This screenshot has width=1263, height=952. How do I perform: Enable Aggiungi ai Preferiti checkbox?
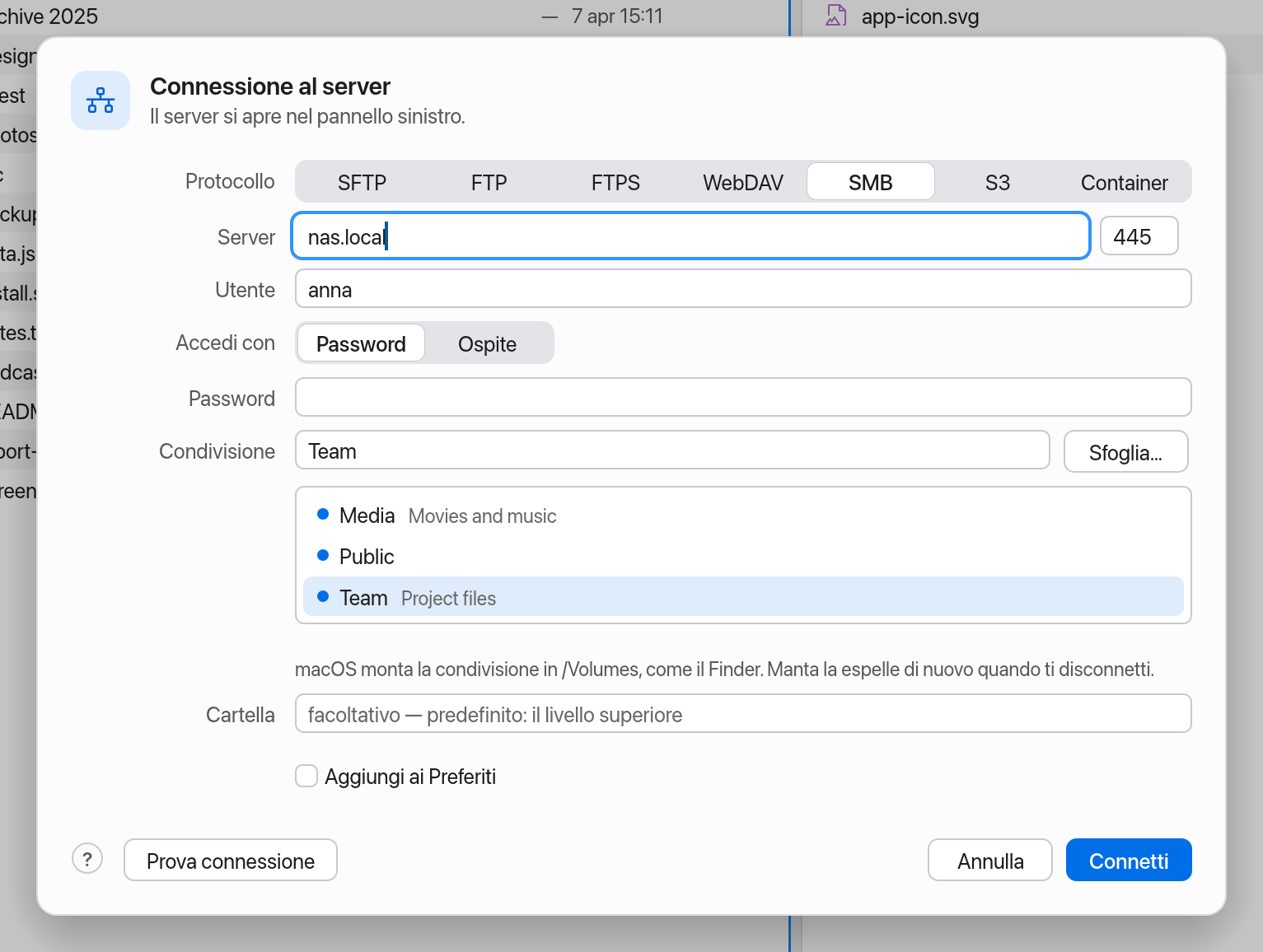point(306,776)
